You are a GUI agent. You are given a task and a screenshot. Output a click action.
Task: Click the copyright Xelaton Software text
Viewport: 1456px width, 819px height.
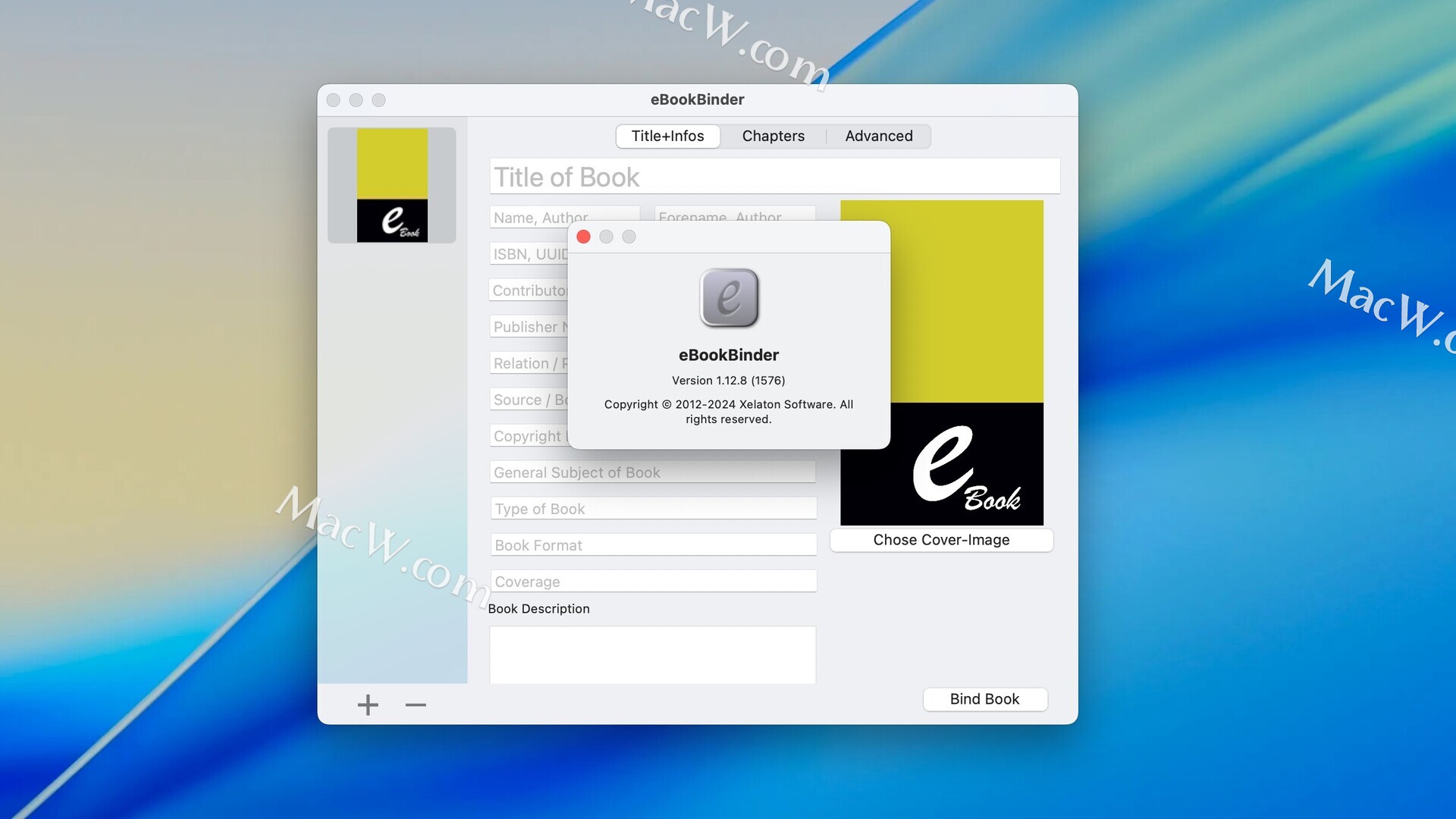729,412
